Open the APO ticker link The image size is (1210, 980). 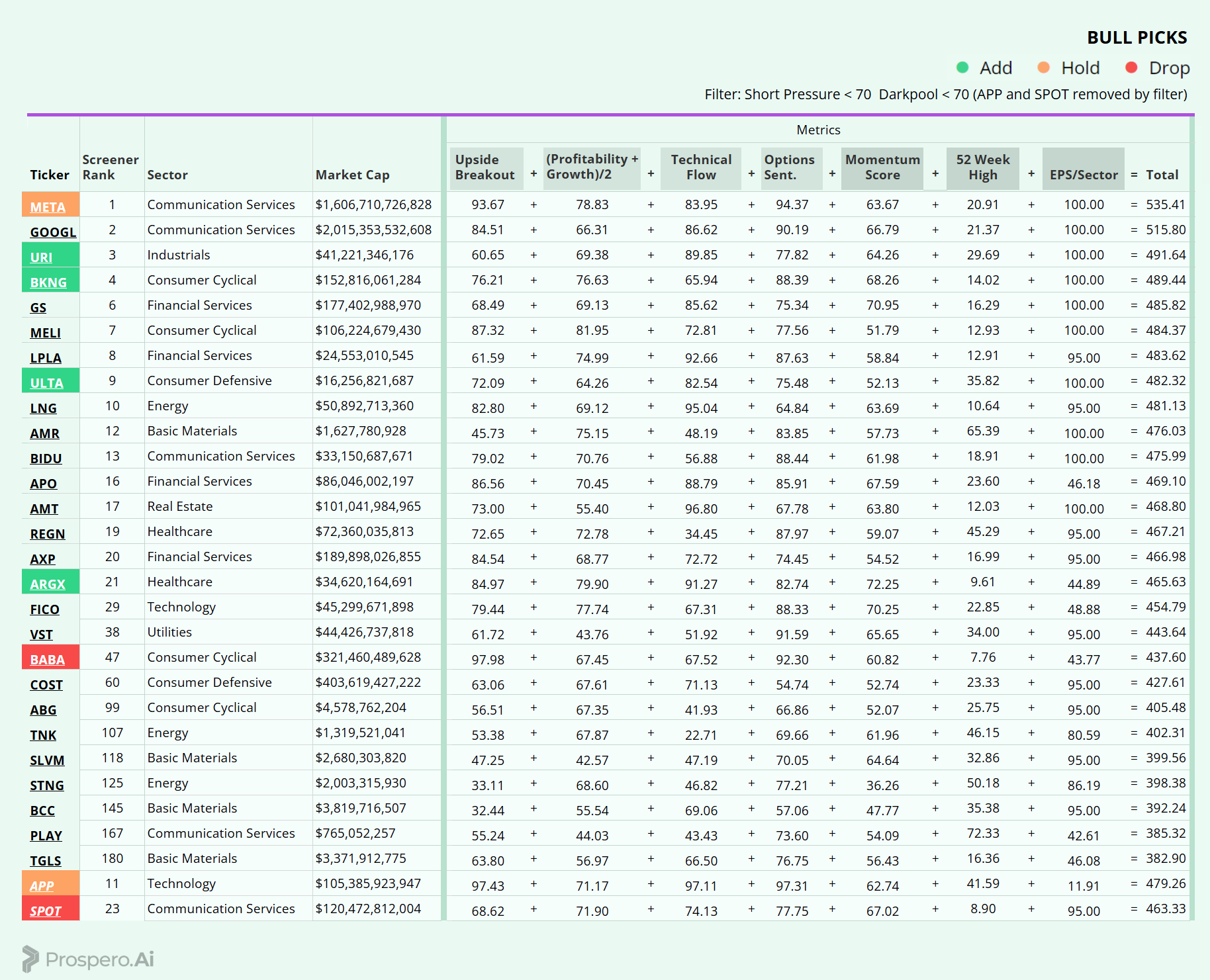(x=43, y=484)
